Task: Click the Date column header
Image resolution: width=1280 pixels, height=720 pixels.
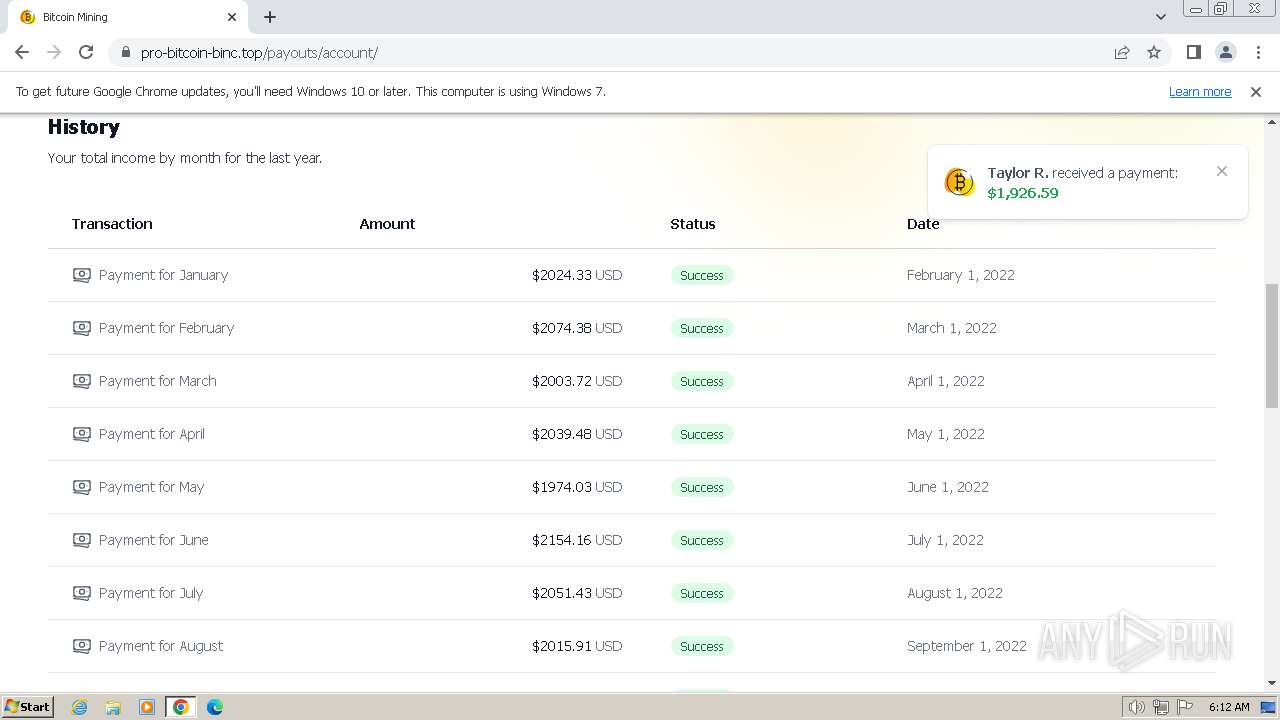Action: [923, 224]
